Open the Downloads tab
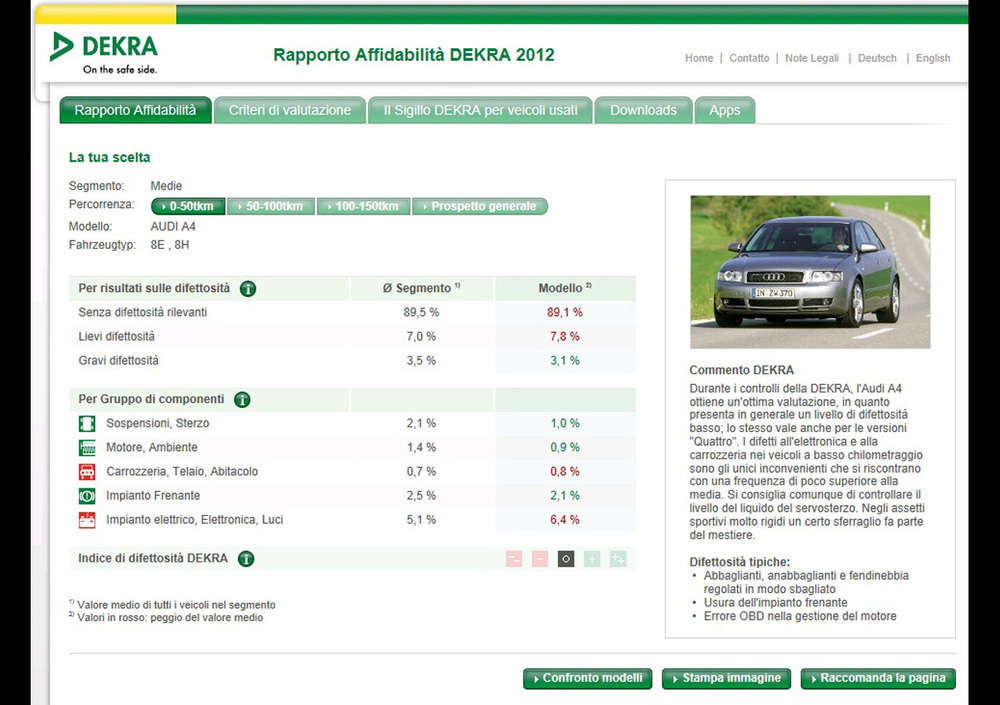 (643, 110)
